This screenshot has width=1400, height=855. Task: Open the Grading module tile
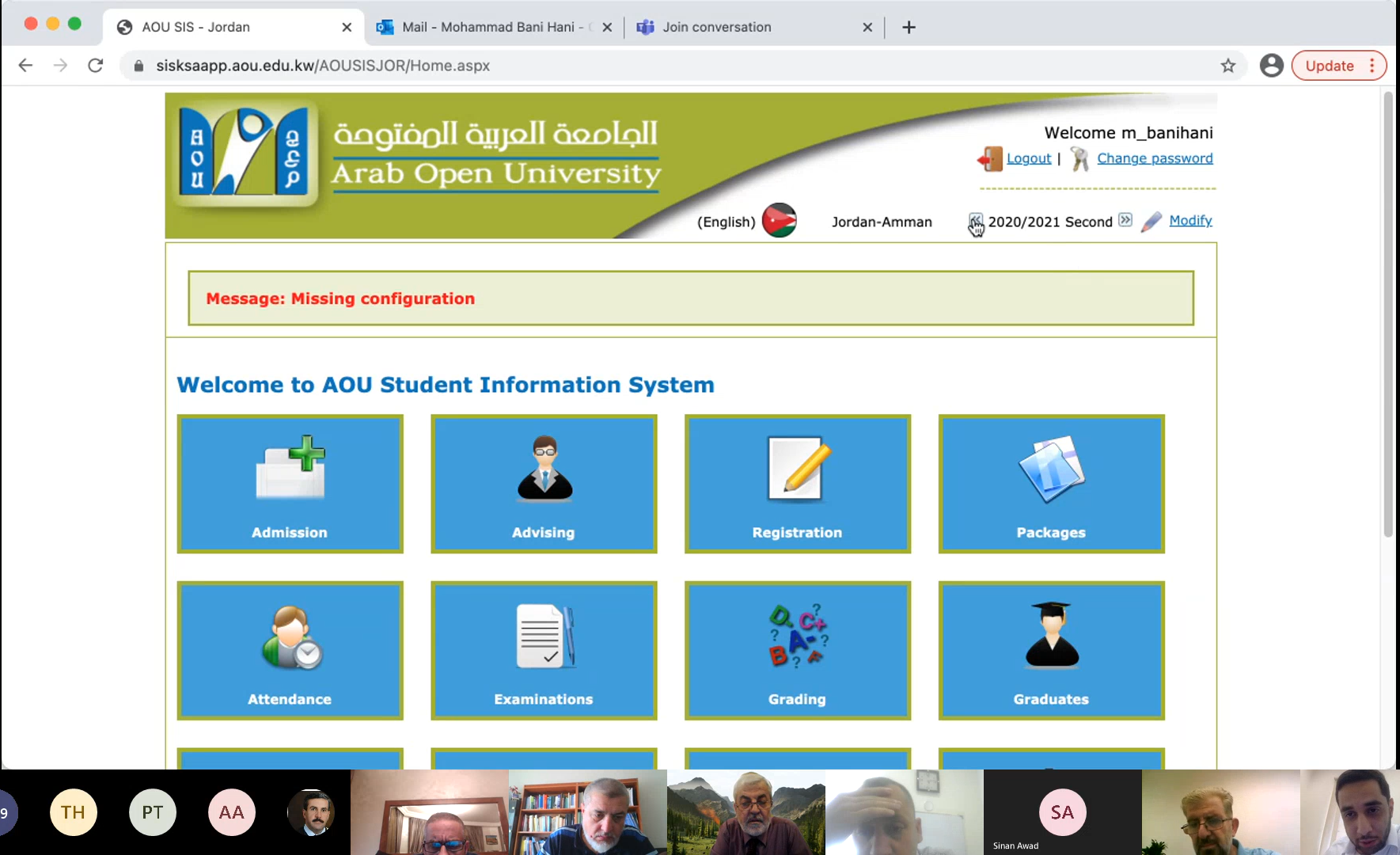pos(798,651)
